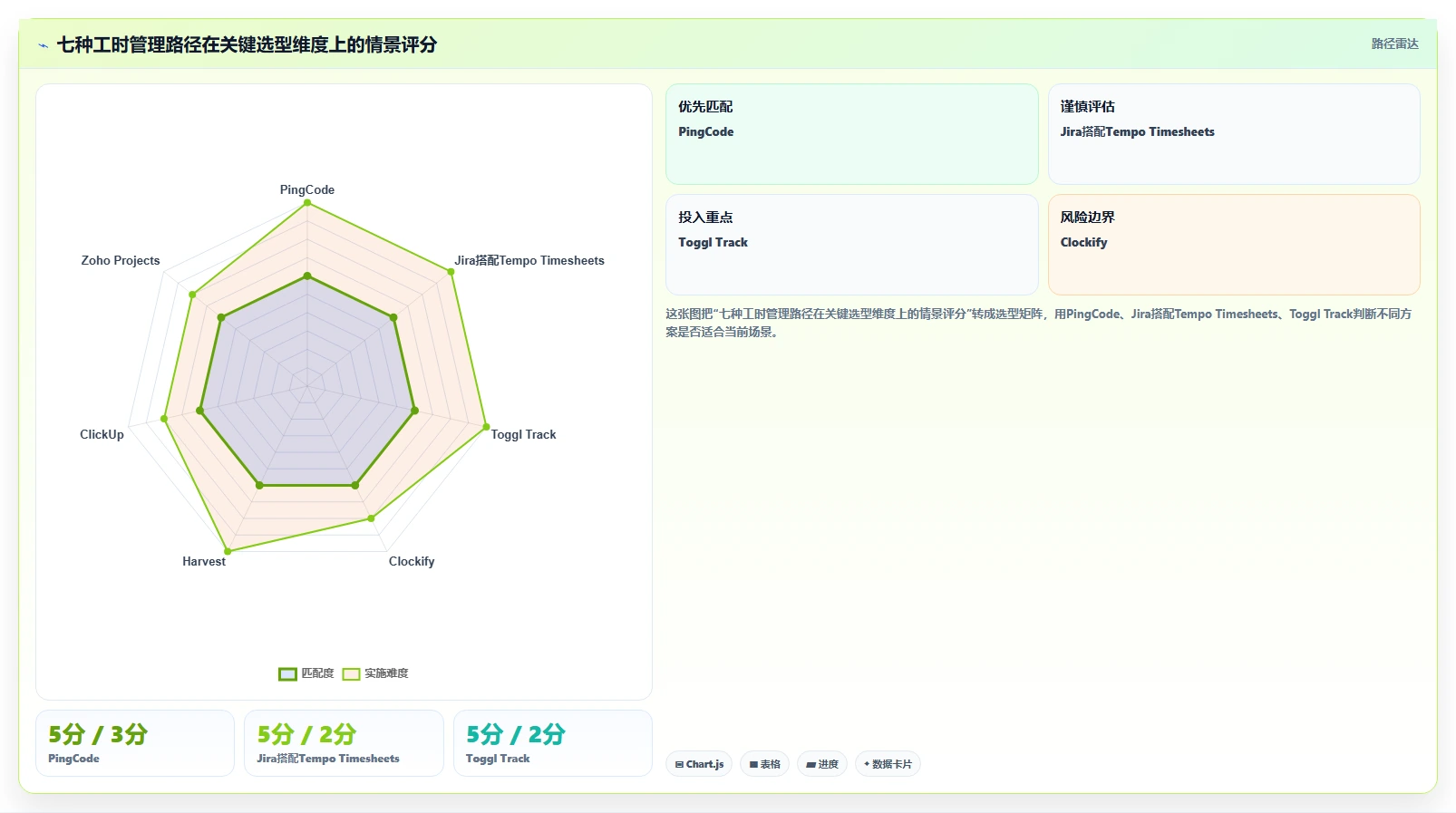Click the outer data point at Clockify

point(371,518)
